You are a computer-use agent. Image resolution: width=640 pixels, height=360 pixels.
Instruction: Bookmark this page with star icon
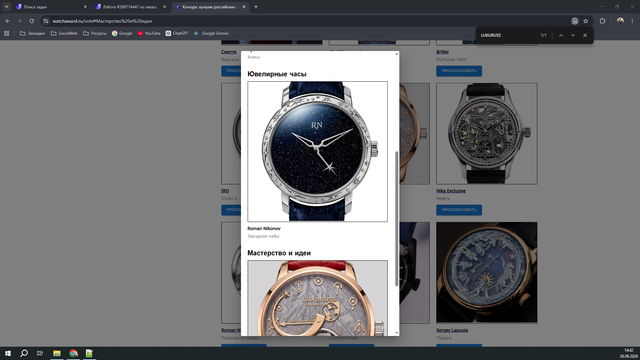(x=586, y=21)
